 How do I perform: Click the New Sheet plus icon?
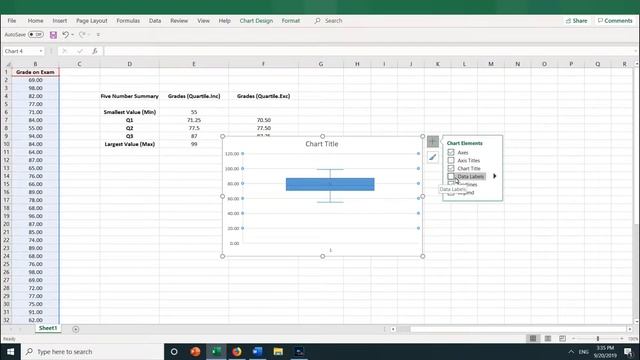(76, 329)
